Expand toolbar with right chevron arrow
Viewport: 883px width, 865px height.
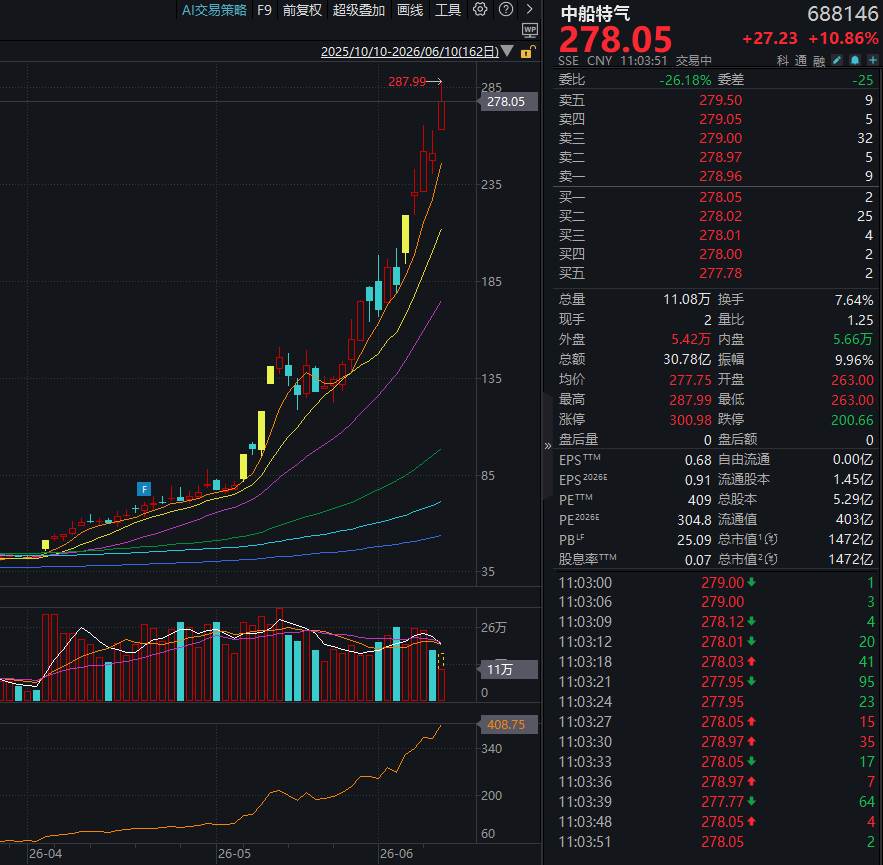pos(529,9)
